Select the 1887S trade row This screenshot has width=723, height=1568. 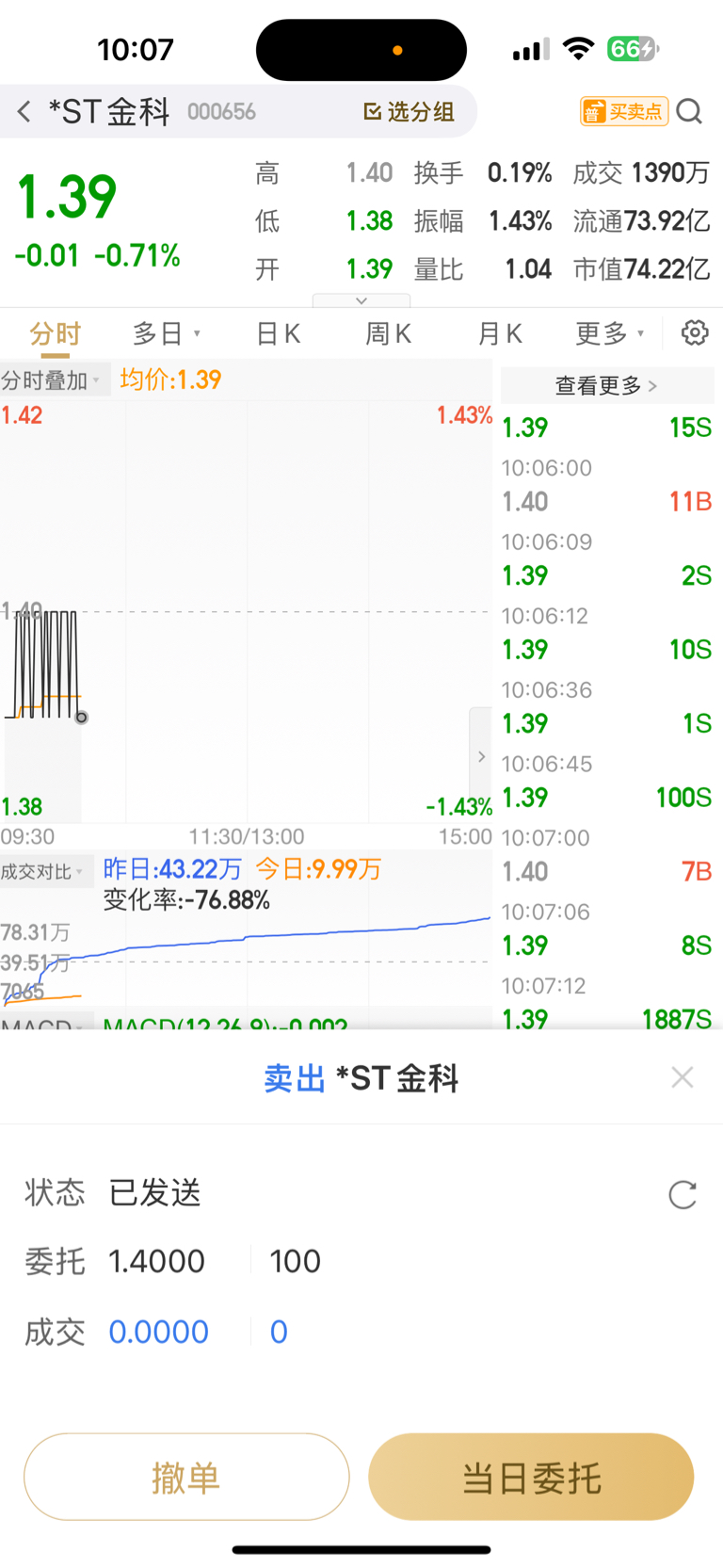click(x=607, y=1018)
